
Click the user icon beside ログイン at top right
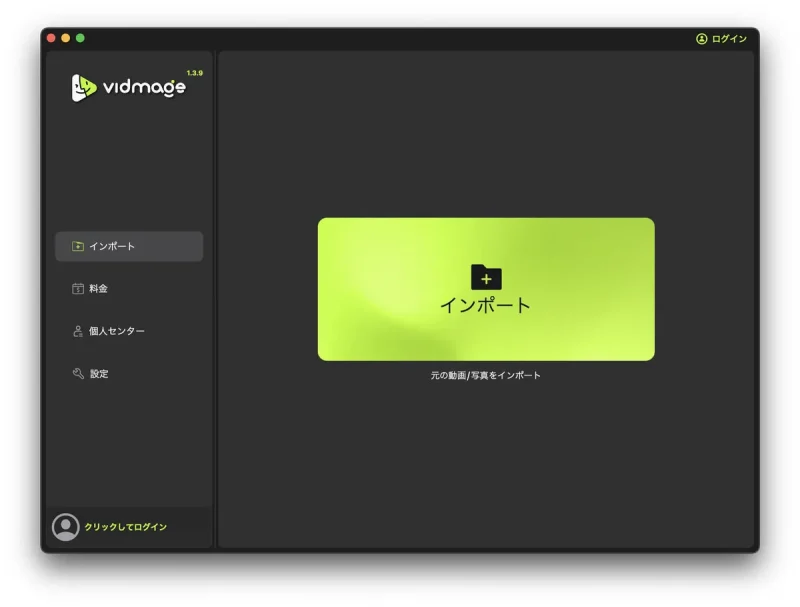click(701, 39)
